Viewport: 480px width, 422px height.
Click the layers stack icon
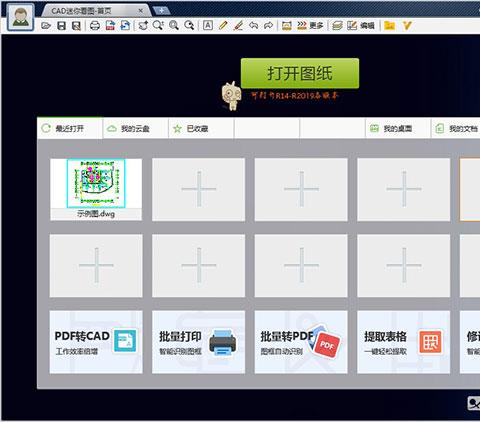337,26
